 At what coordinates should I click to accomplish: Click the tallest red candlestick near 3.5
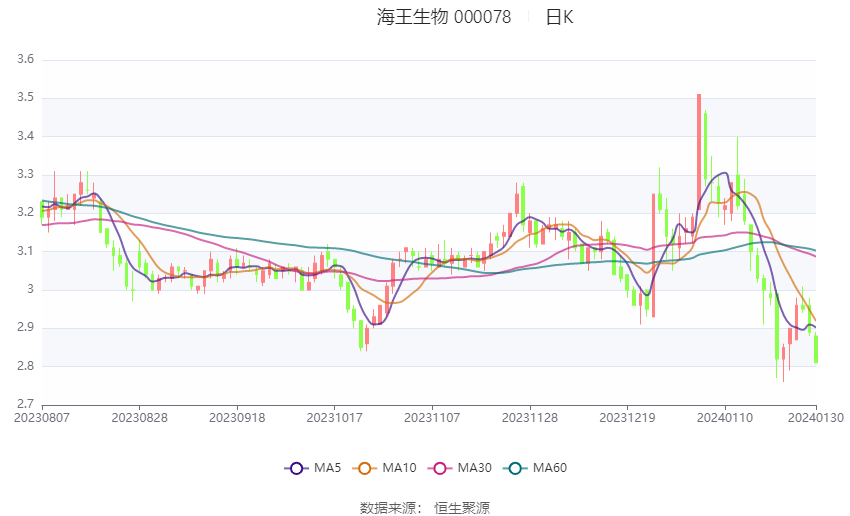point(699,152)
